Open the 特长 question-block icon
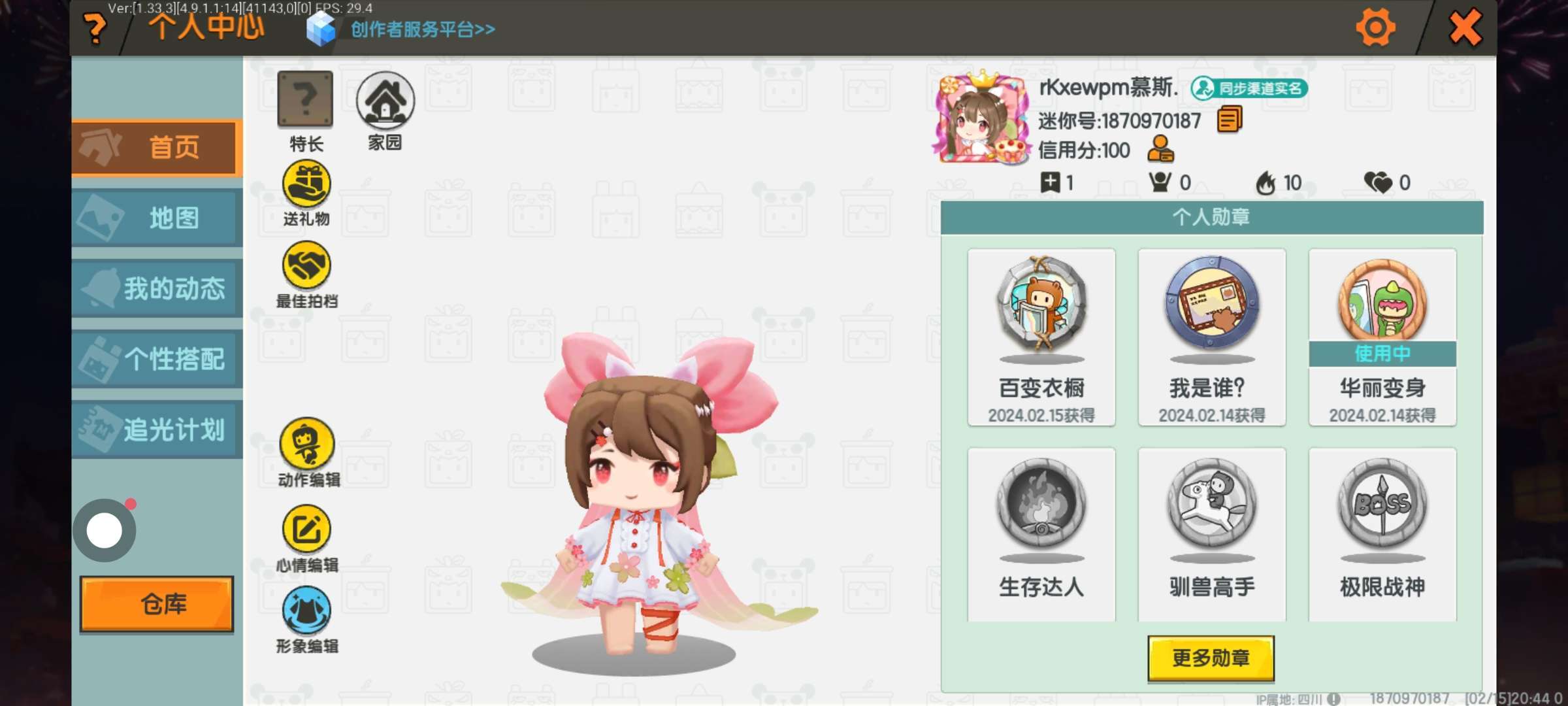The image size is (1568, 706). pos(305,99)
